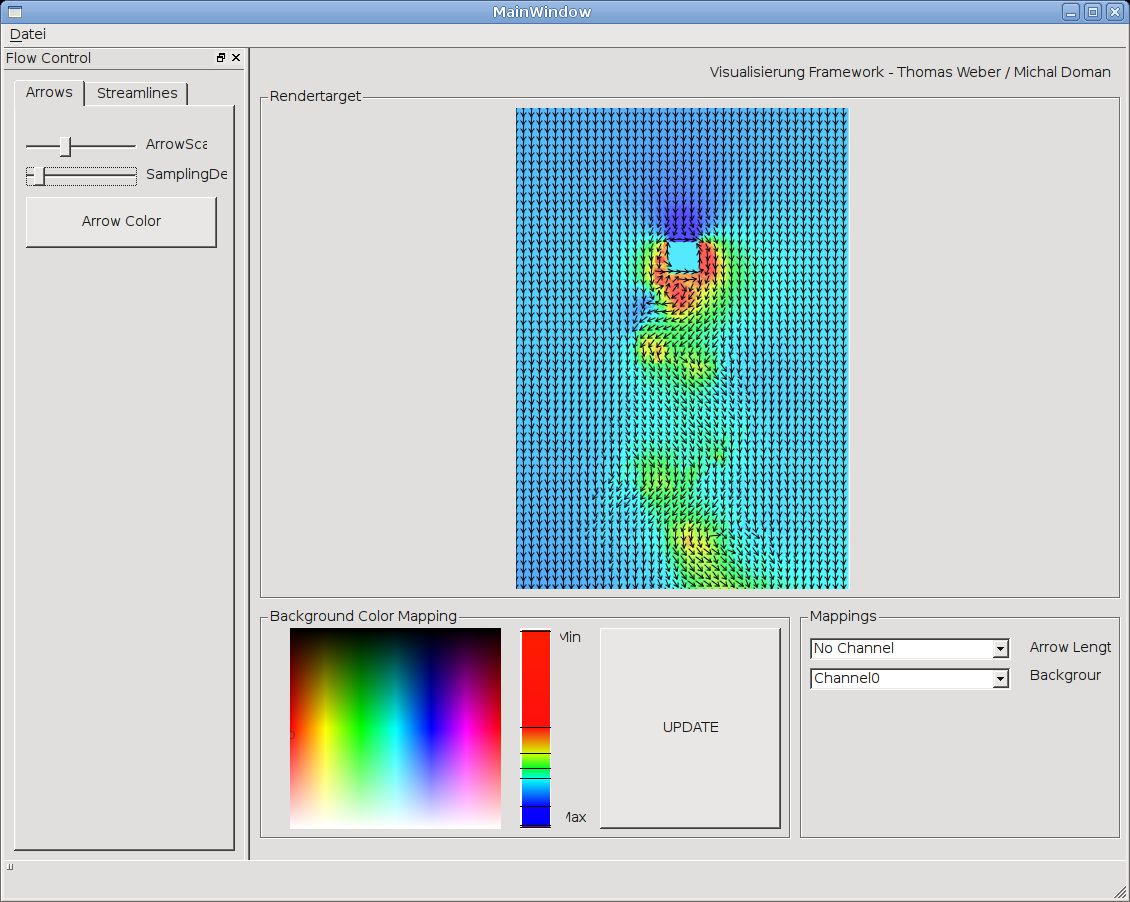
Task: Click the resize grip at window corner
Action: click(x=1120, y=892)
